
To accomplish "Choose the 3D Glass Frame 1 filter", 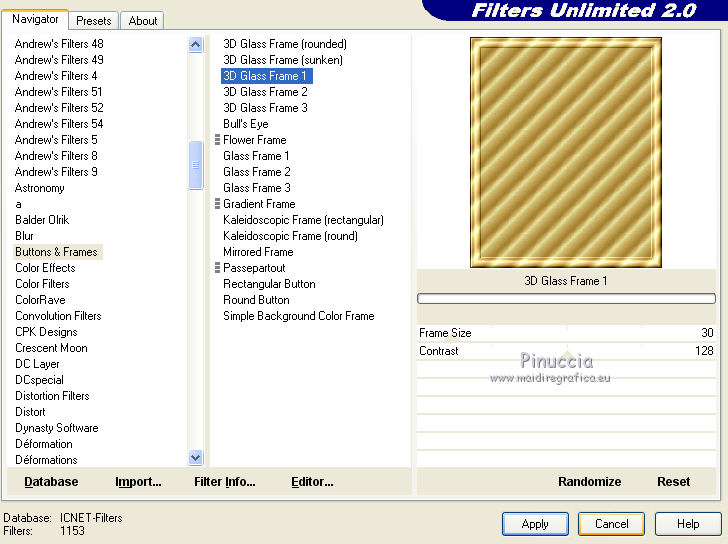I will (x=266, y=76).
